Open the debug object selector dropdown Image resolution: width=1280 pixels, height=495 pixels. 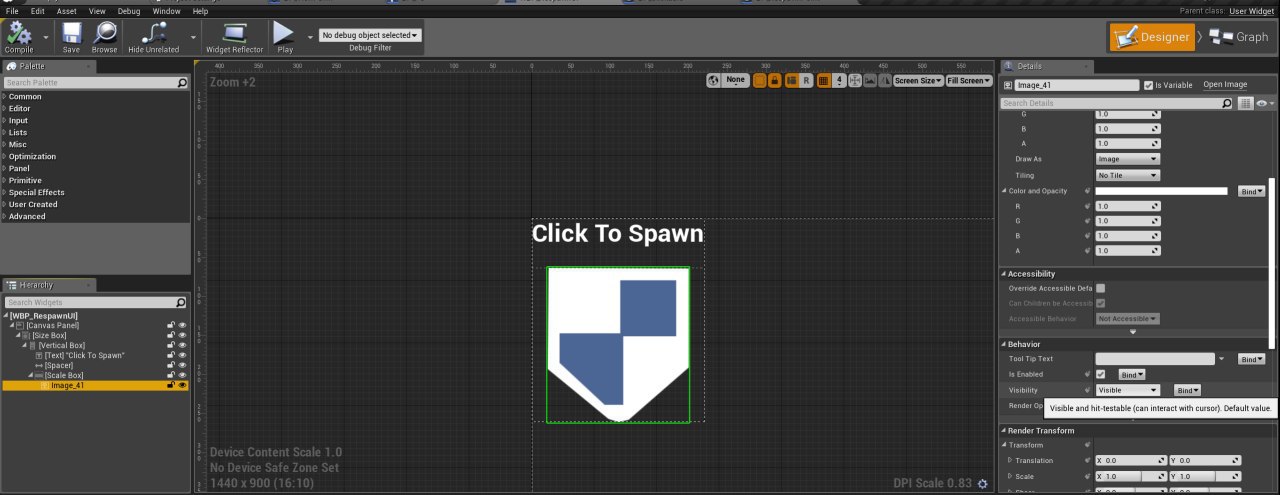tap(370, 35)
